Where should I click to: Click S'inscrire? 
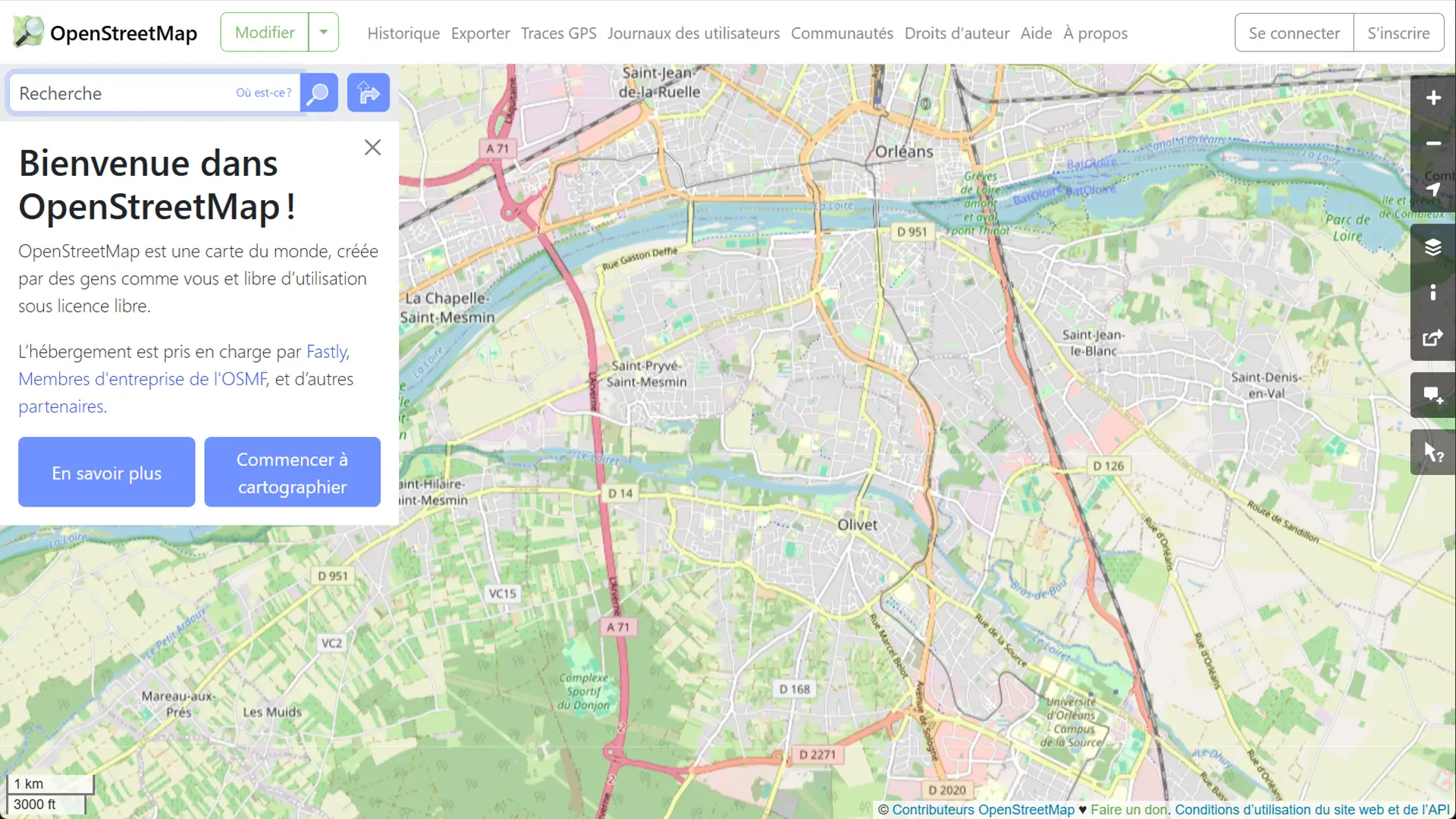[x=1398, y=33]
